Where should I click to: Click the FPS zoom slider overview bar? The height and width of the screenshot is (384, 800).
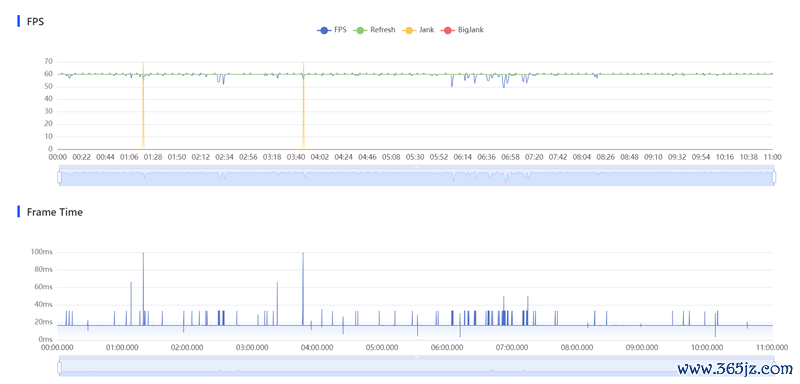pyautogui.click(x=416, y=176)
